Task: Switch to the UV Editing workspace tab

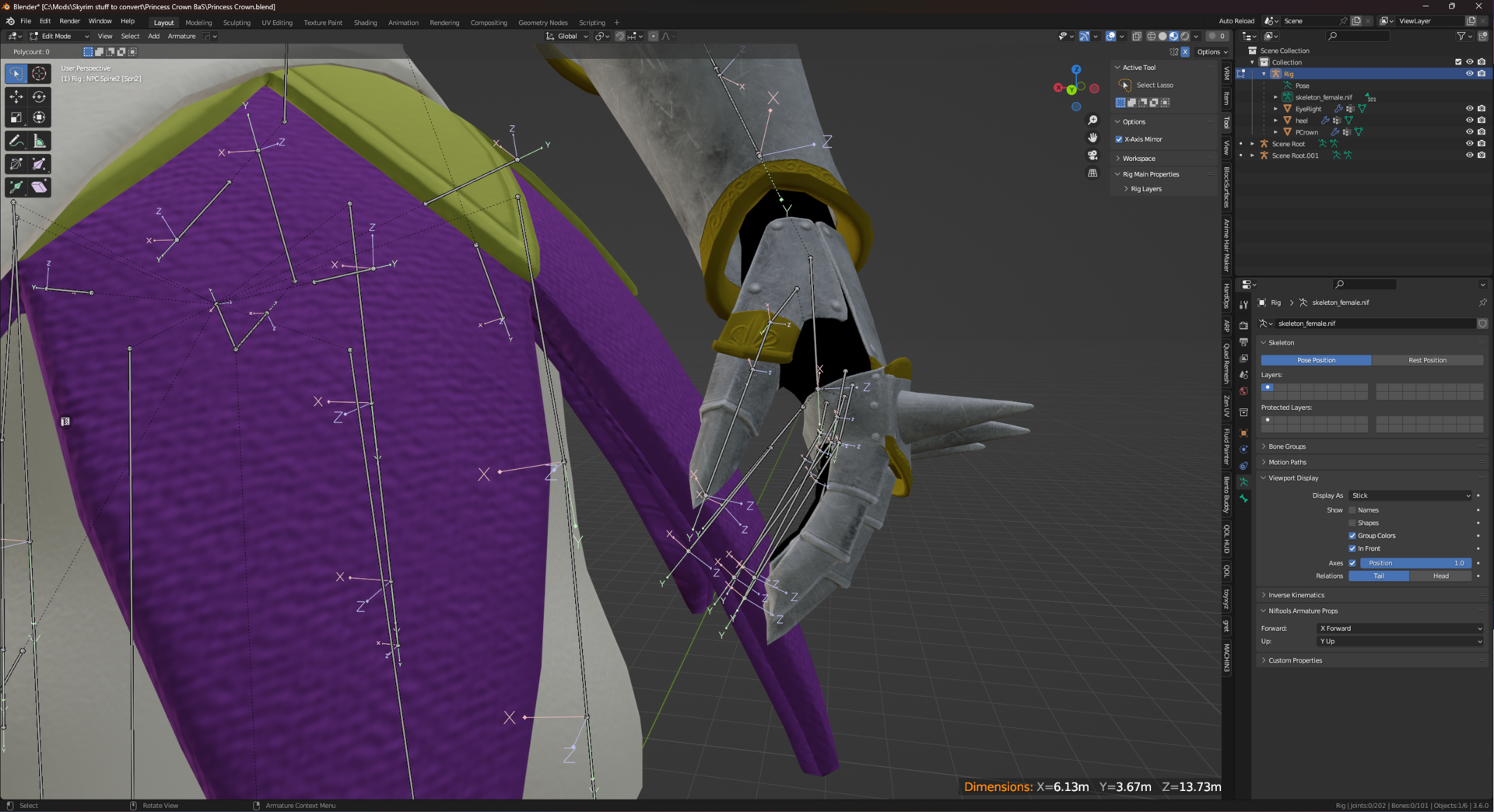Action: pos(277,23)
